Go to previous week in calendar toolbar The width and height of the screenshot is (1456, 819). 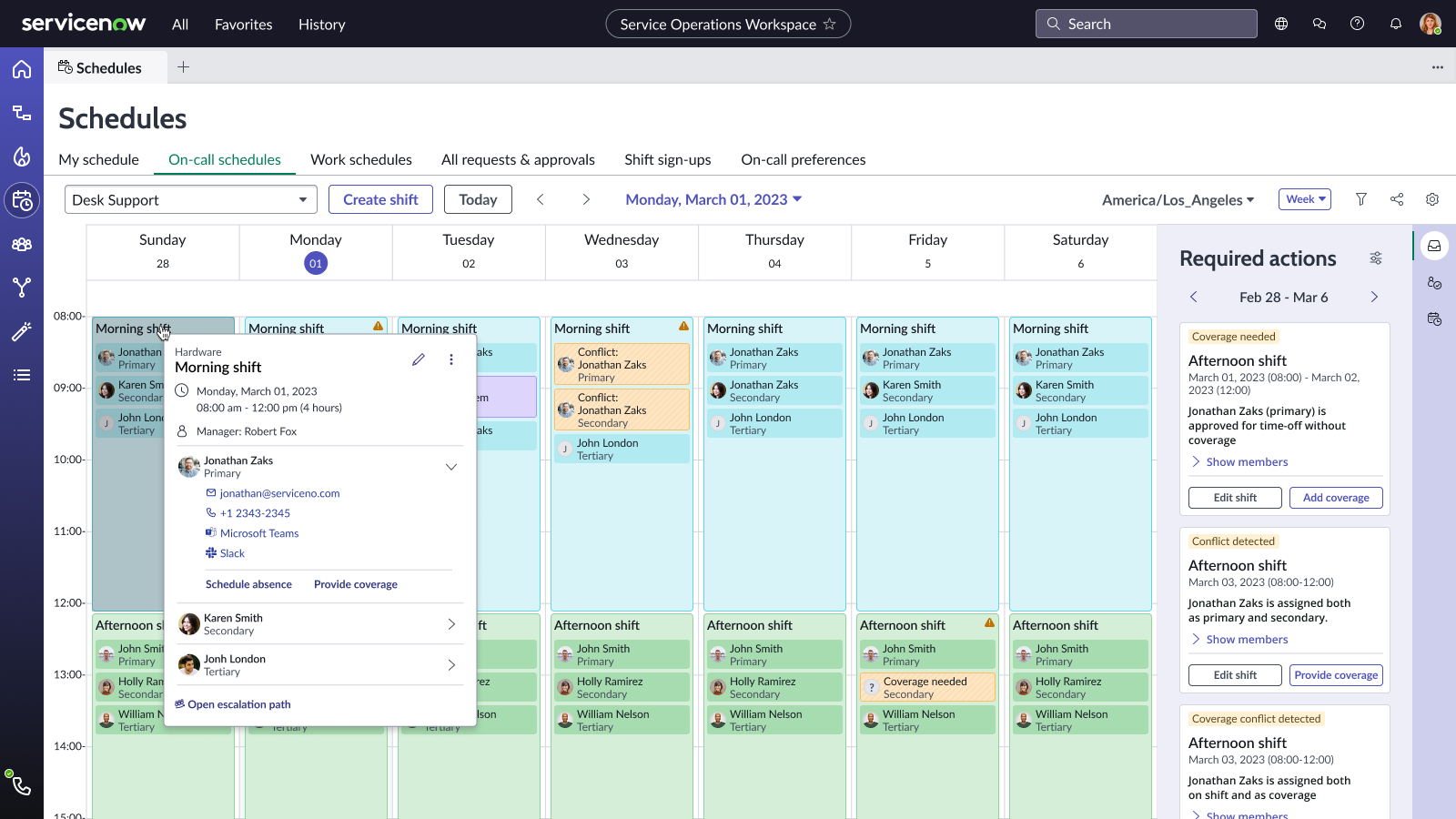(x=540, y=199)
